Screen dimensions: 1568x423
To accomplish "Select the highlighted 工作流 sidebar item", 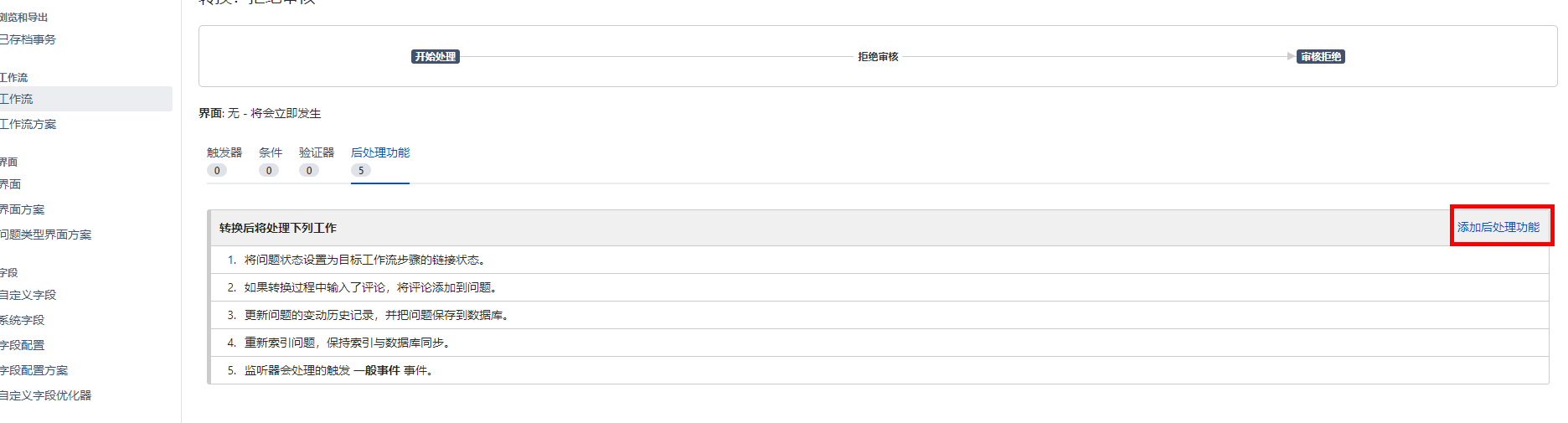I will pos(17,99).
